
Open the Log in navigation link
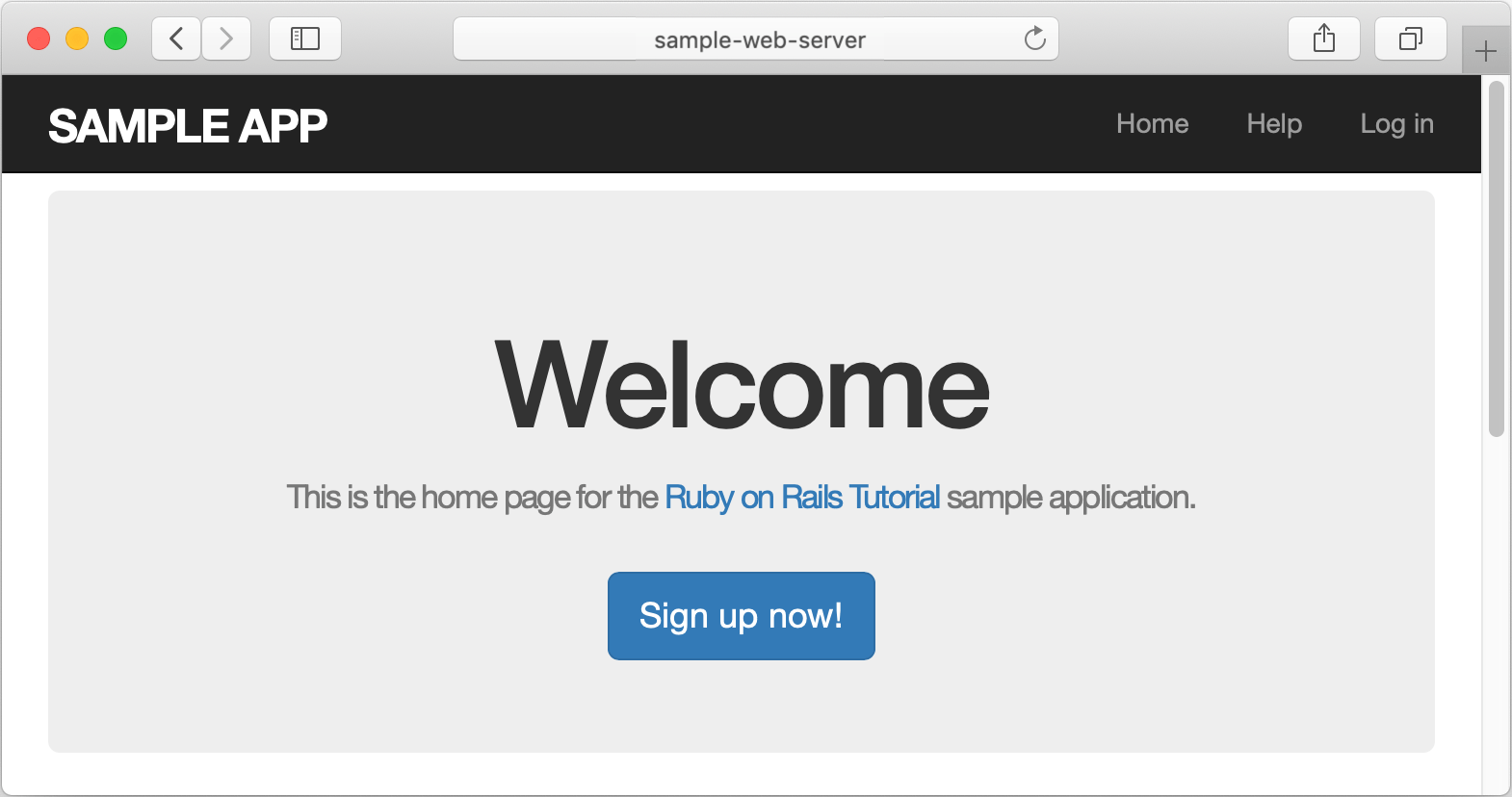1396,124
